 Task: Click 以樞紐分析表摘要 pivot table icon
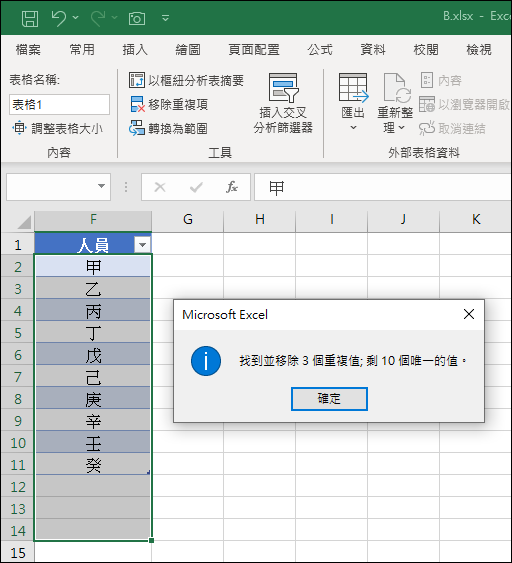[137, 80]
